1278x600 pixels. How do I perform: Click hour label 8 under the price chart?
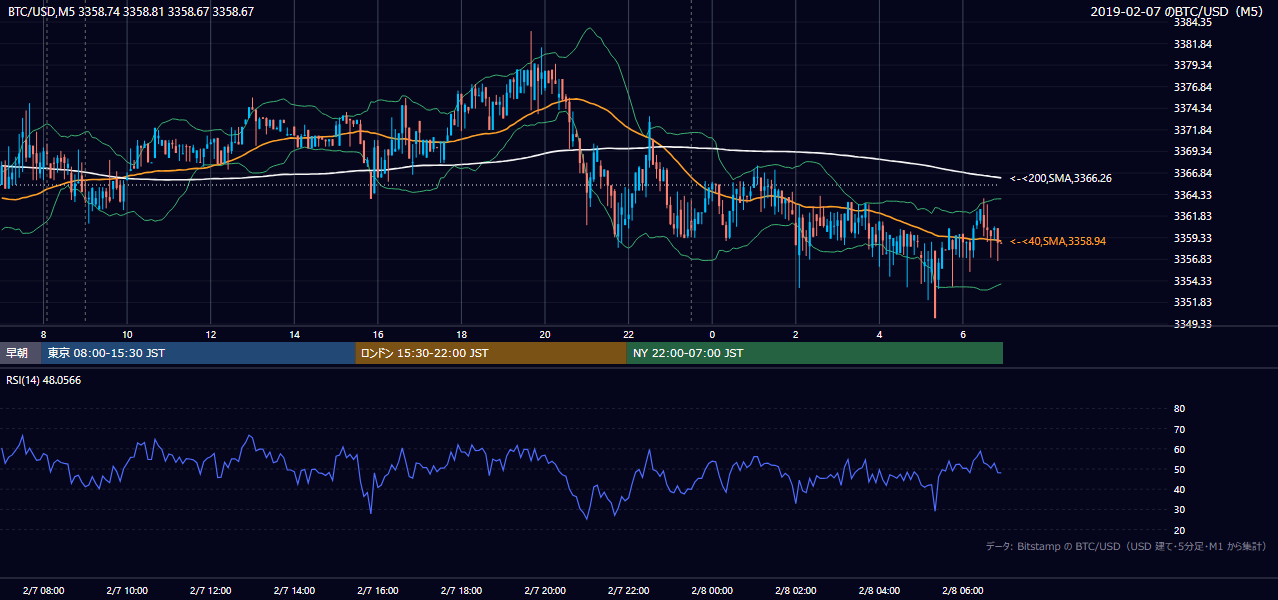coord(43,334)
